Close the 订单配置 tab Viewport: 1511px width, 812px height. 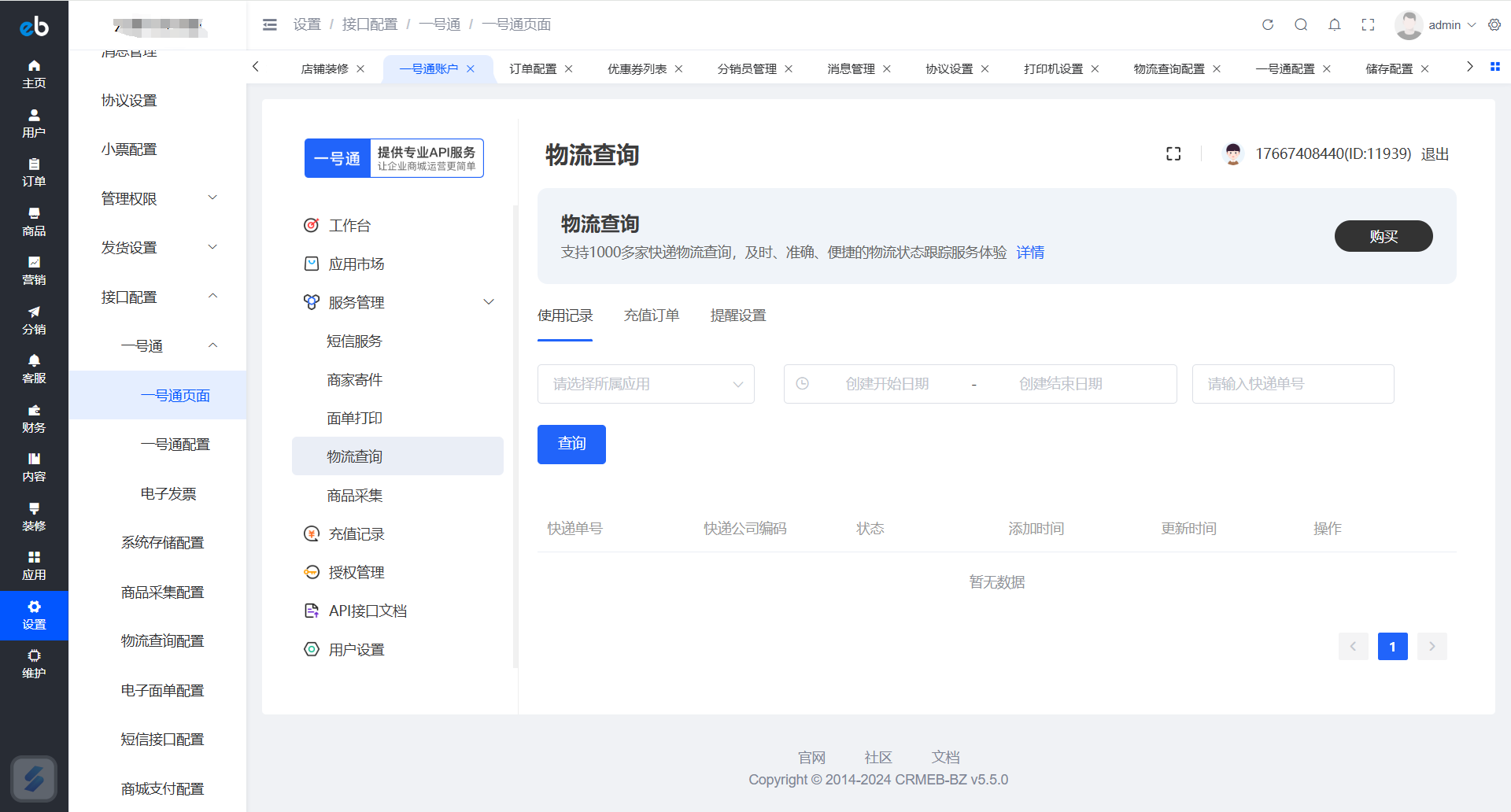568,69
